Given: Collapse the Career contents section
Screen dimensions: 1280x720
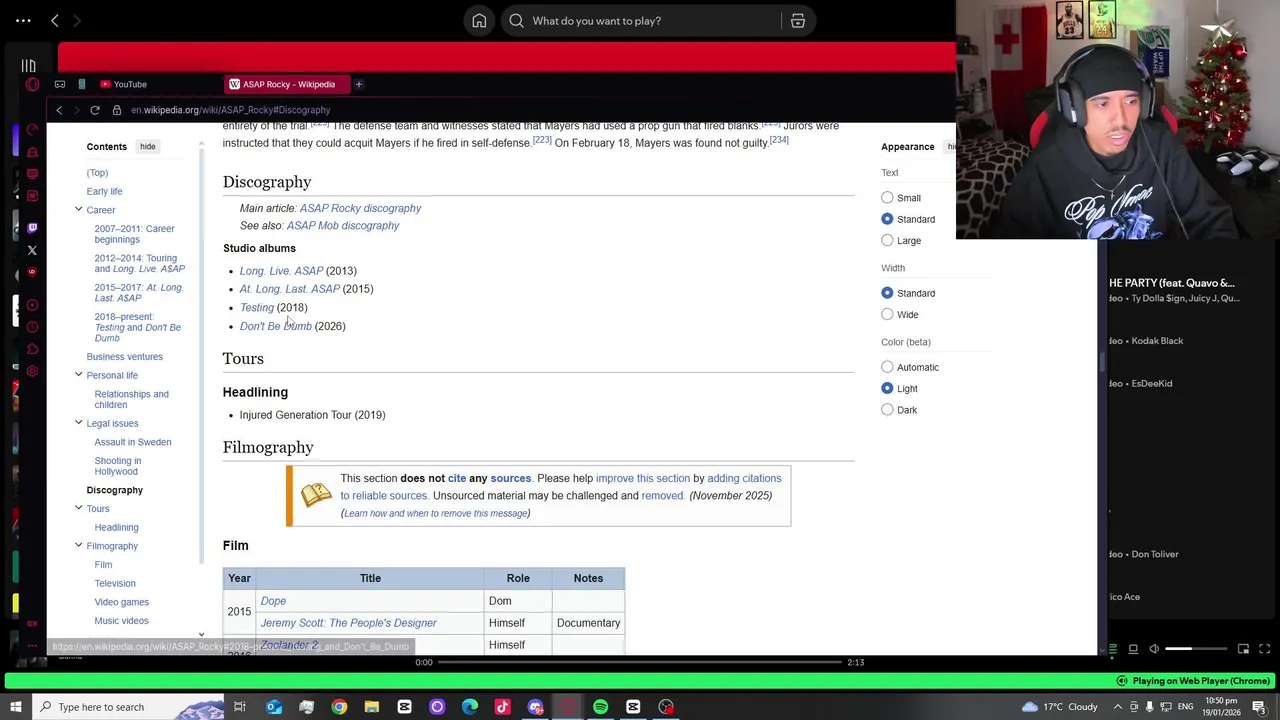Looking at the screenshot, I should (78, 209).
